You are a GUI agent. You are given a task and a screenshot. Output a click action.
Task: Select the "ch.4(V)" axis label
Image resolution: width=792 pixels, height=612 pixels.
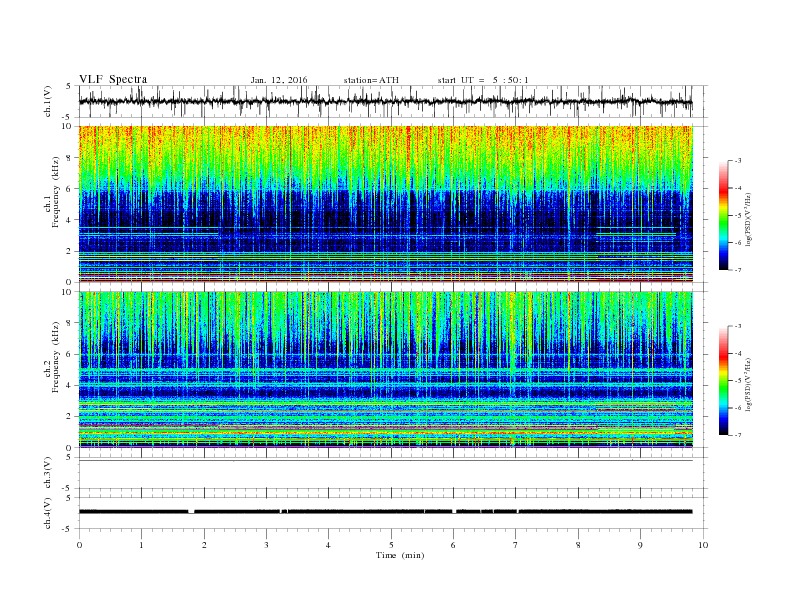pyautogui.click(x=48, y=513)
